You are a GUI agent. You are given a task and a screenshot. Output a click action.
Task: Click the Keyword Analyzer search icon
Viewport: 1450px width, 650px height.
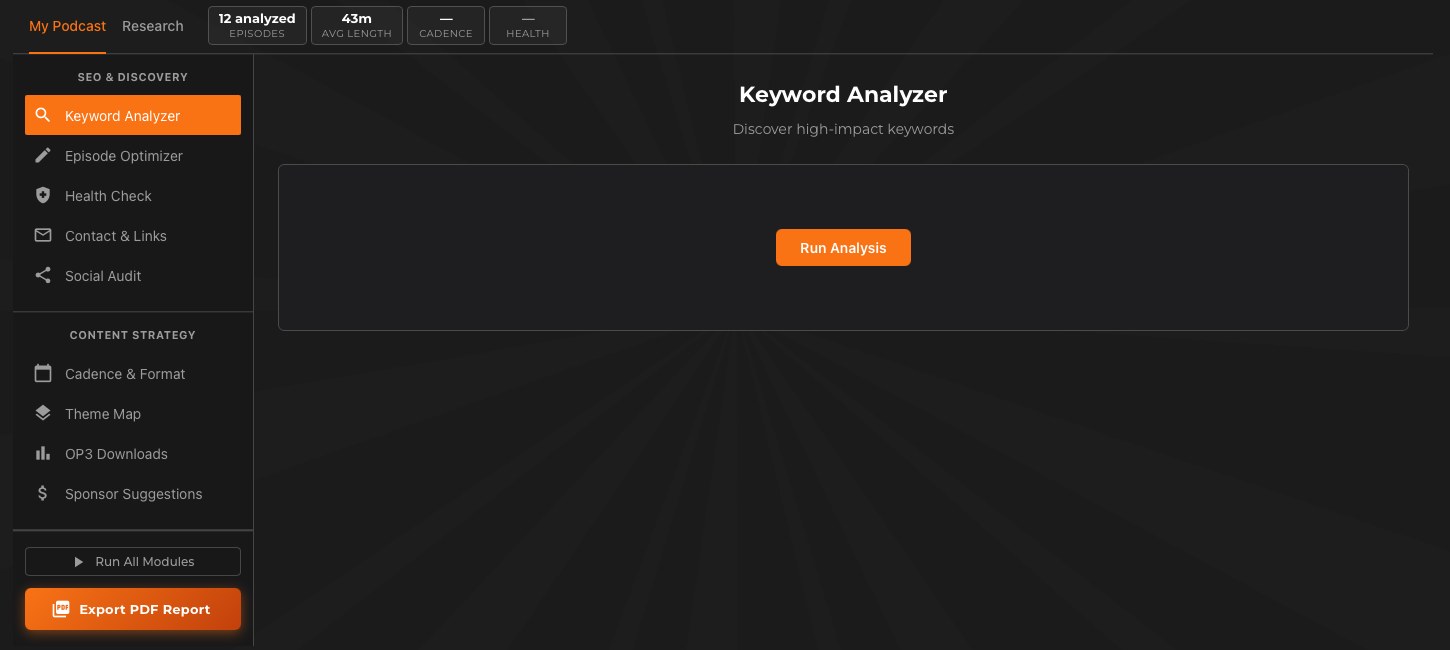43,115
